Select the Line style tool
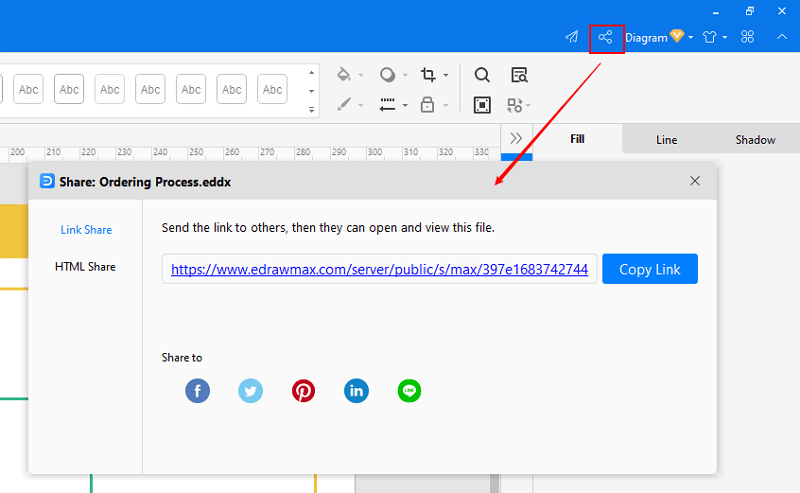 tap(388, 105)
